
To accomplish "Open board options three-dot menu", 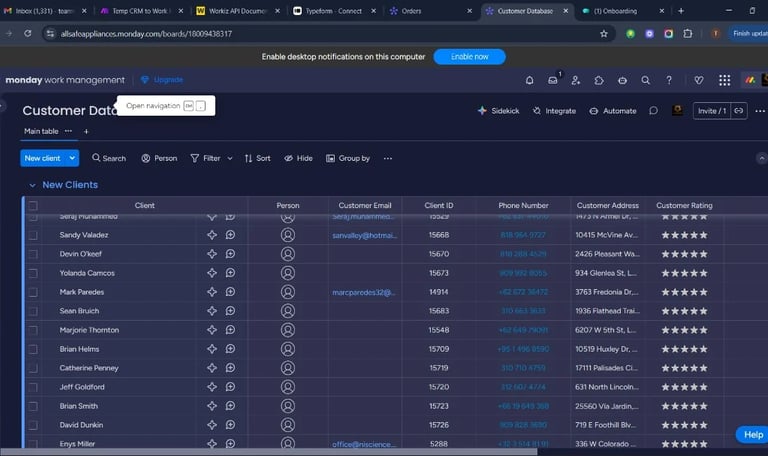I will point(760,111).
